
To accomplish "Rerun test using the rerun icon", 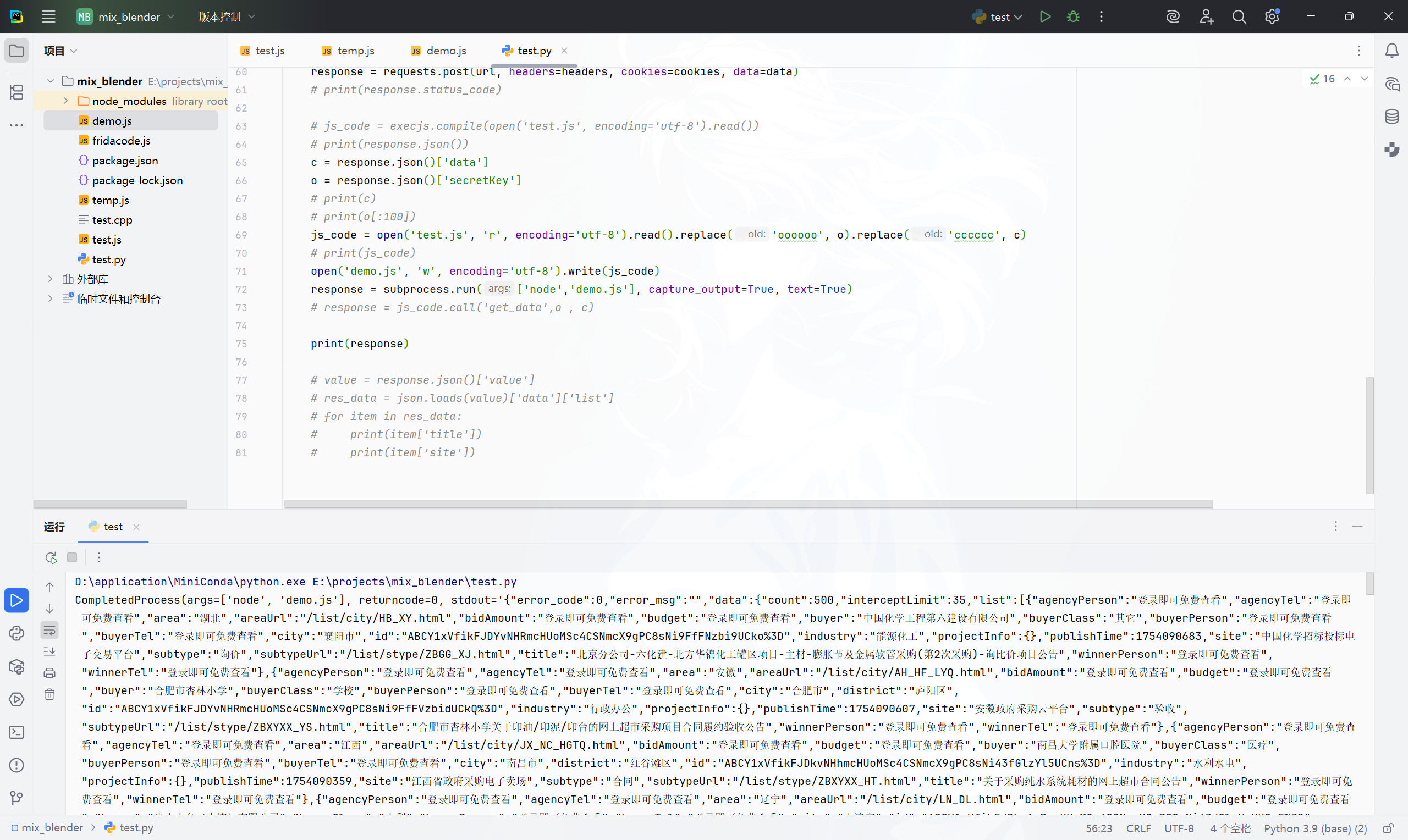I will [x=51, y=557].
